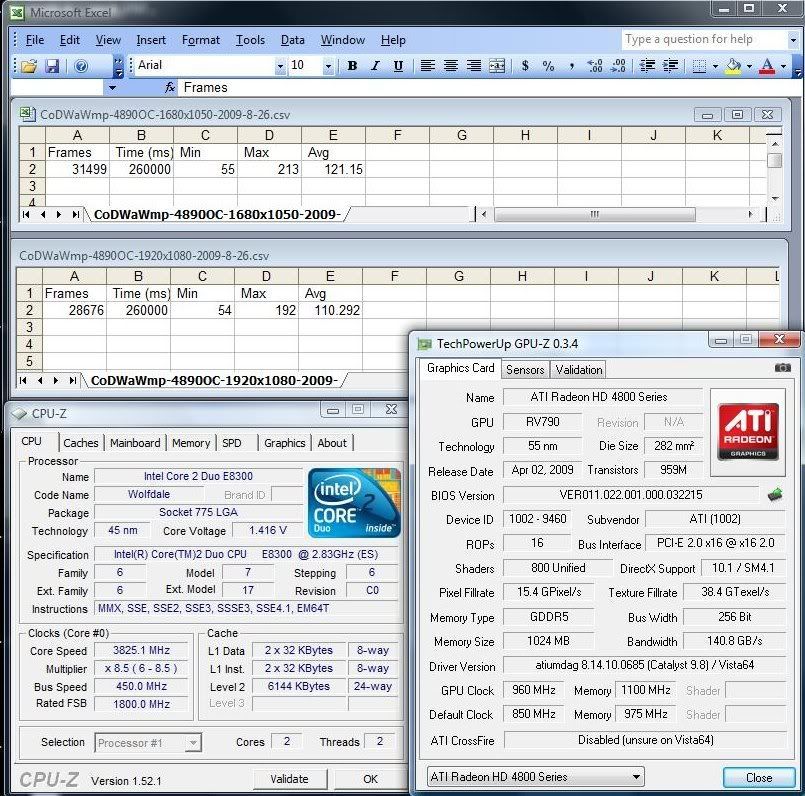Click the Merge and Center icon

496,66
